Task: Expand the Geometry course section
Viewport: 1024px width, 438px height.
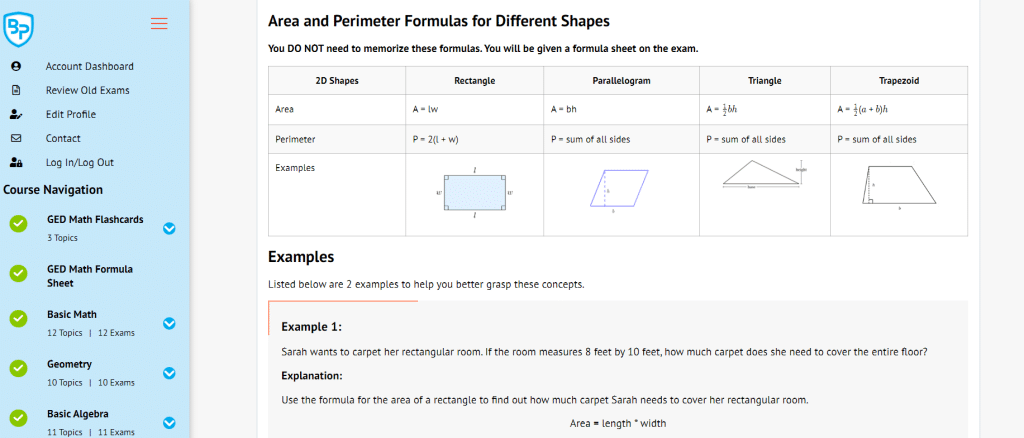Action: click(169, 373)
